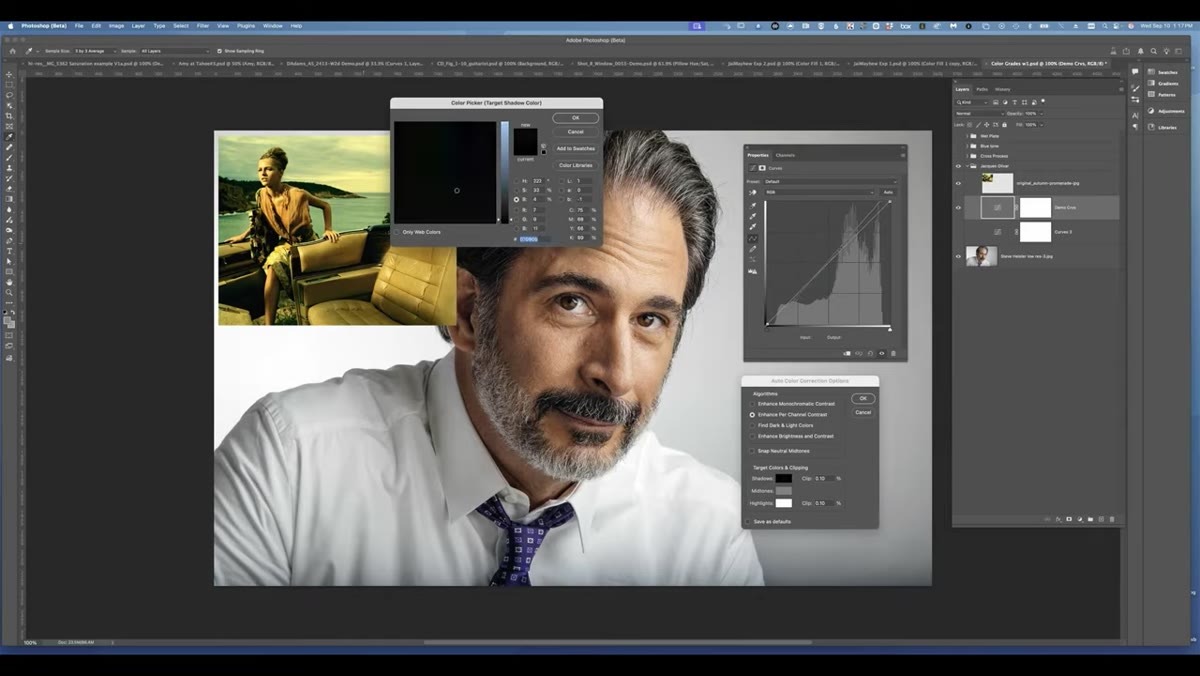Viewport: 1200px width, 676px height.
Task: Click the Home icon in options bar
Action: point(12,50)
